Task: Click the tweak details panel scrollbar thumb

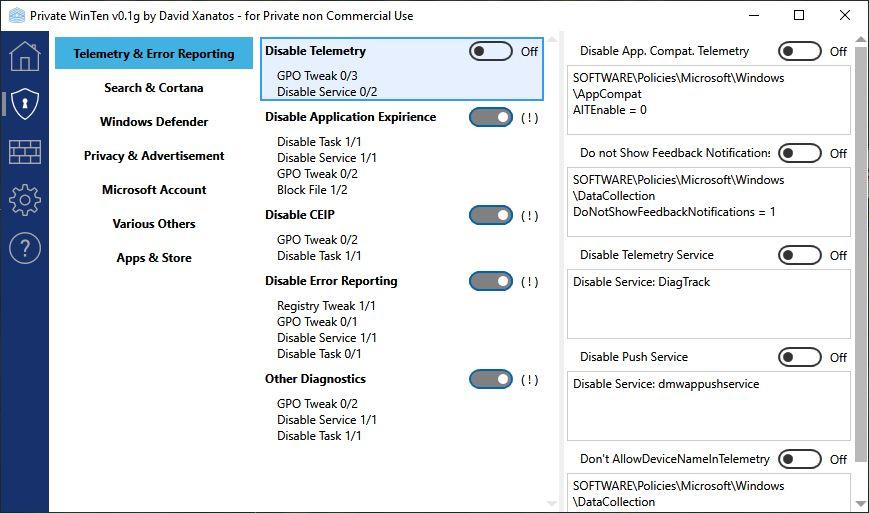Action: click(x=860, y=254)
